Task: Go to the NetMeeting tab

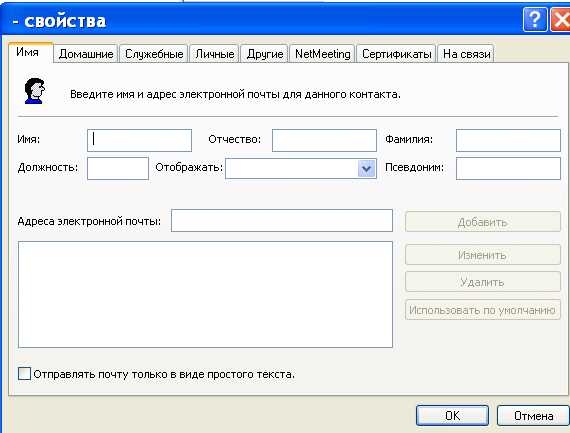Action: 322,54
